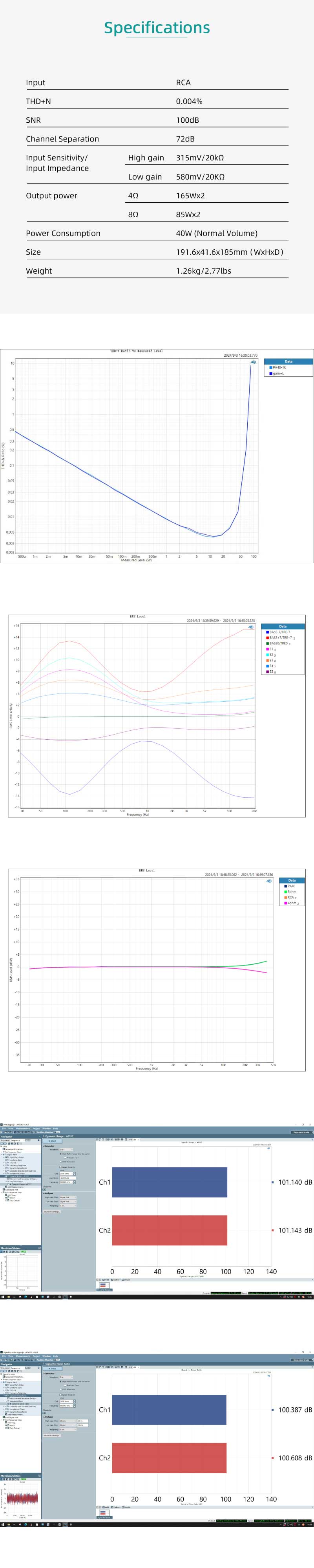The width and height of the screenshot is (314, 1568).
Task: Click the PA40-1k legend color marker
Action: [x=271, y=368]
